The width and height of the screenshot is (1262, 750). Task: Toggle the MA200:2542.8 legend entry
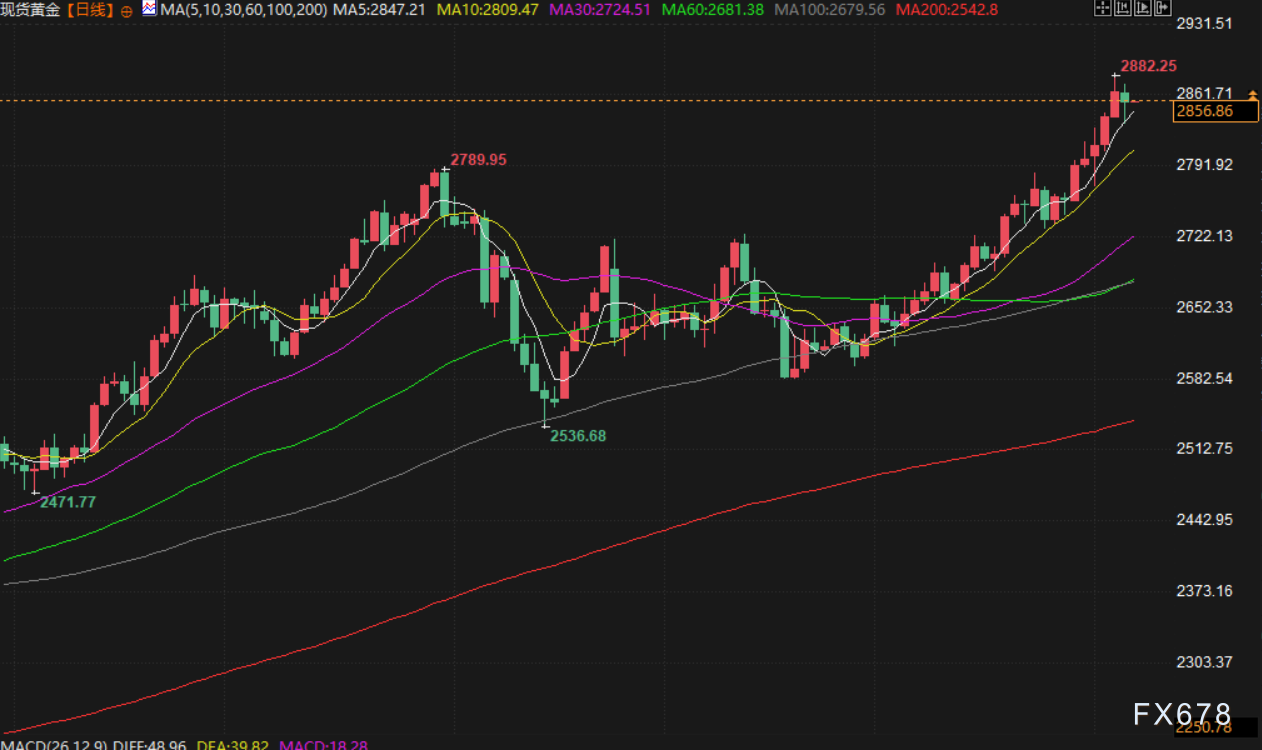947,9
